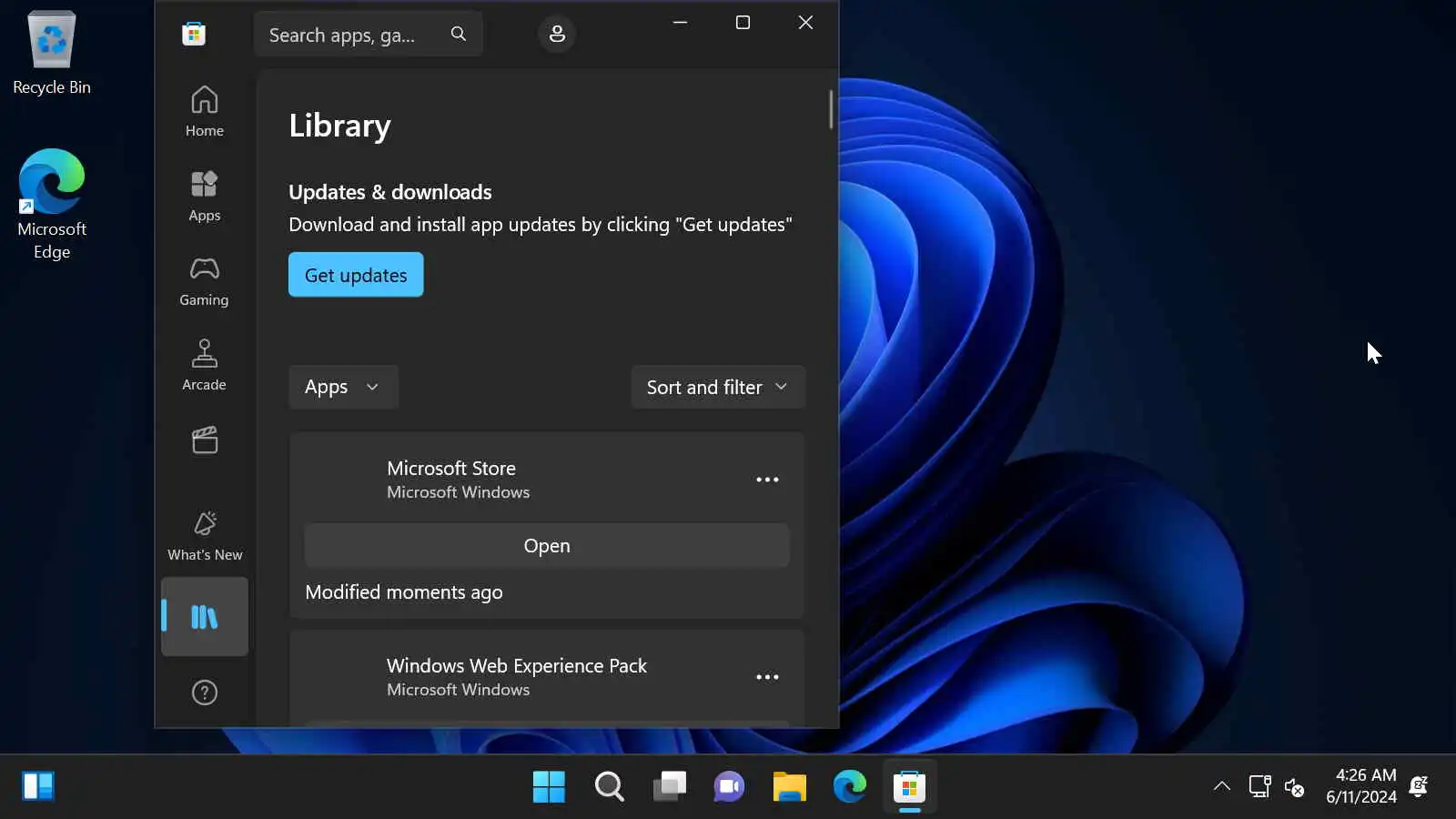1456x819 pixels.
Task: Open the notifications bell icon
Action: coord(1419,786)
